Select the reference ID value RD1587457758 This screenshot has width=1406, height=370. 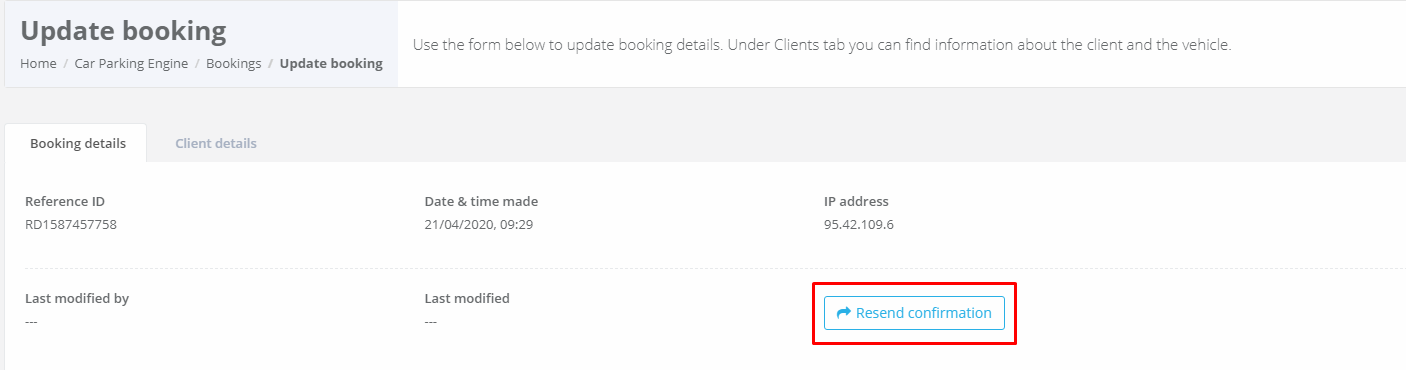[x=71, y=224]
